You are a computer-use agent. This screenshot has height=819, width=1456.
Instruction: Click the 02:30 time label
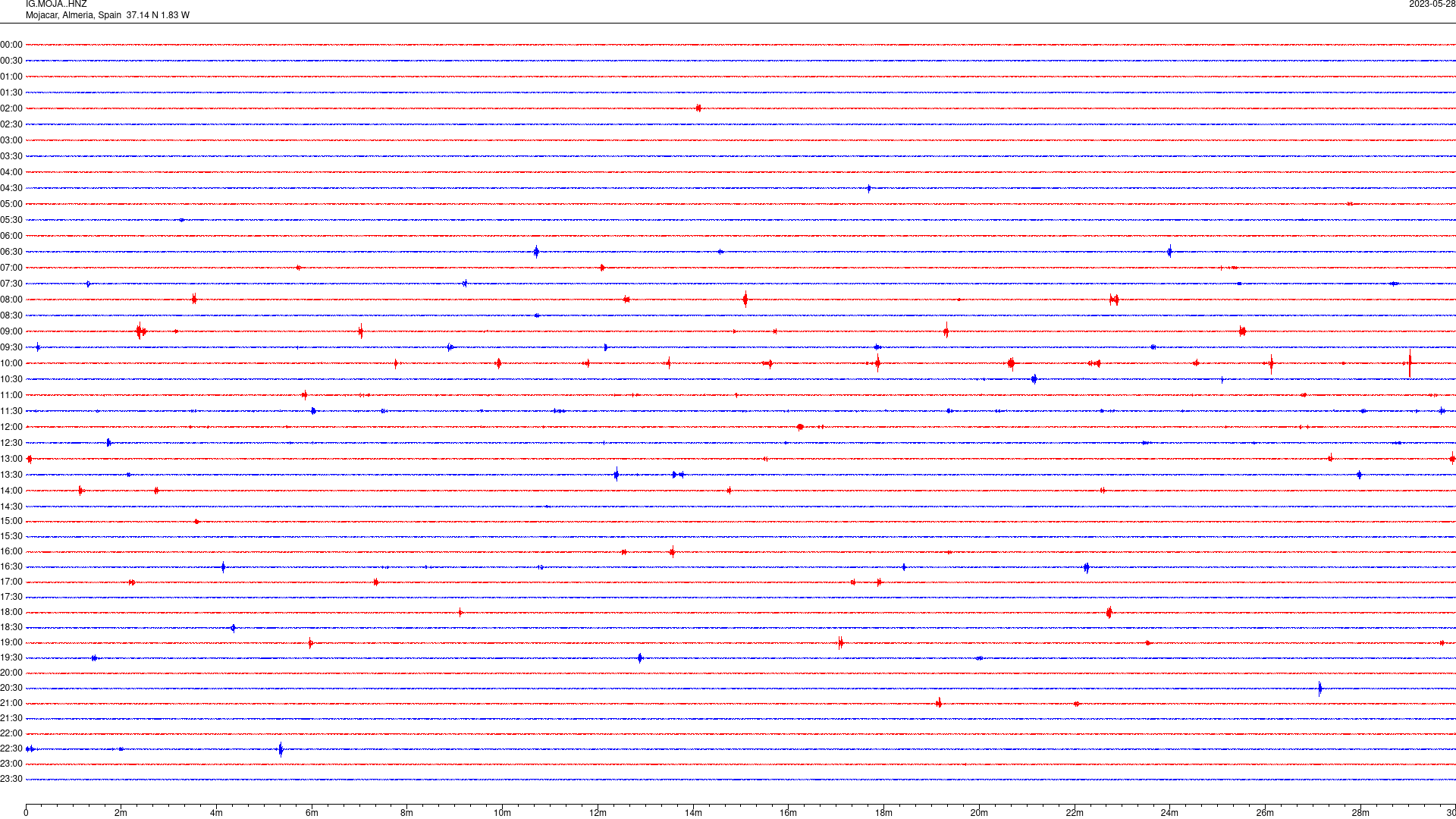(x=11, y=124)
